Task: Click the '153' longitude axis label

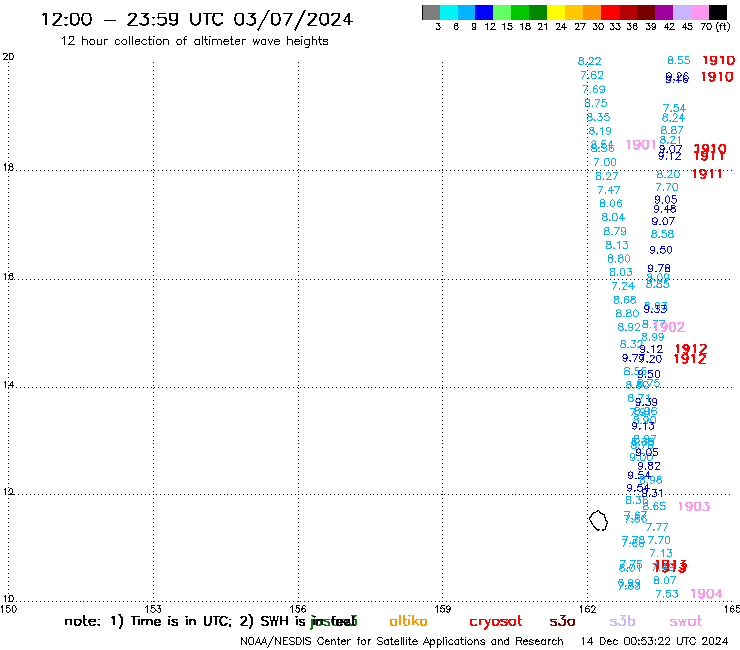Action: [x=153, y=609]
